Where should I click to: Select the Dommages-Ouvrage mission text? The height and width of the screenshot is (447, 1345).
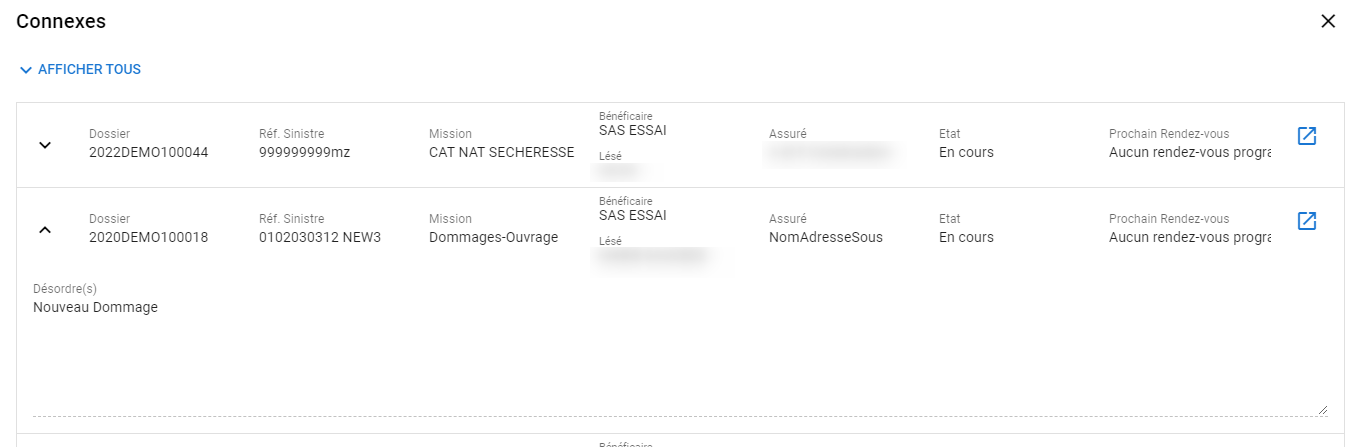point(493,238)
